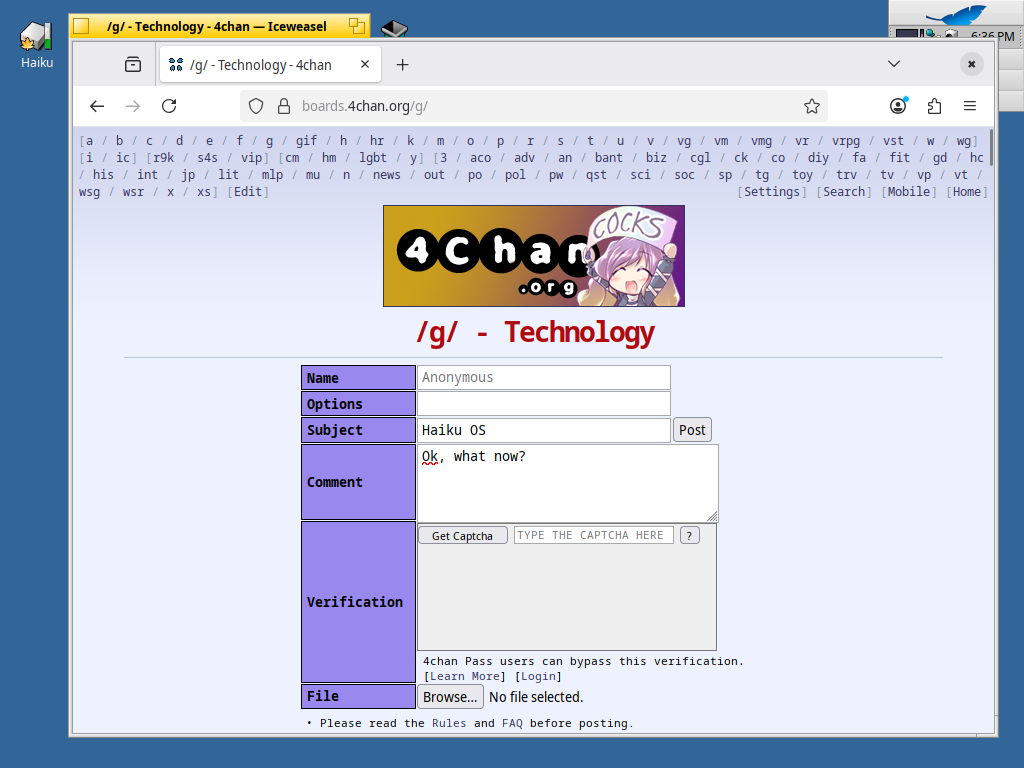Click the window zoom icon in title tab
1024x768 pixels.
click(x=357, y=26)
